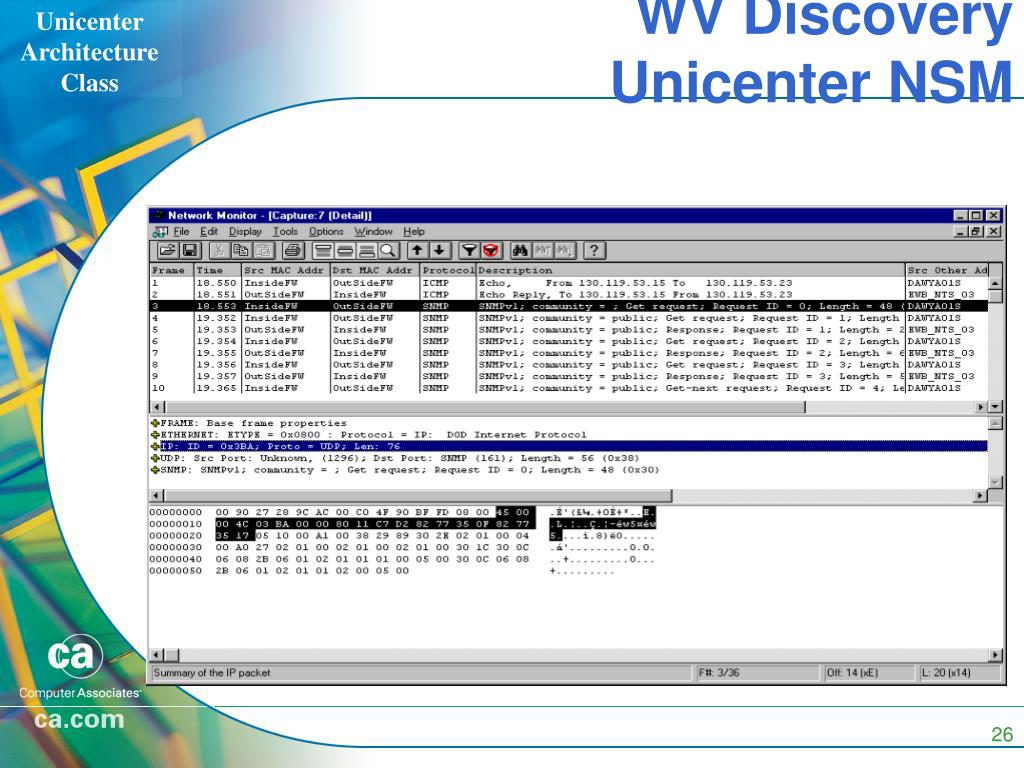
Task: Select frame 5 at time 19.353
Action: coord(569,330)
